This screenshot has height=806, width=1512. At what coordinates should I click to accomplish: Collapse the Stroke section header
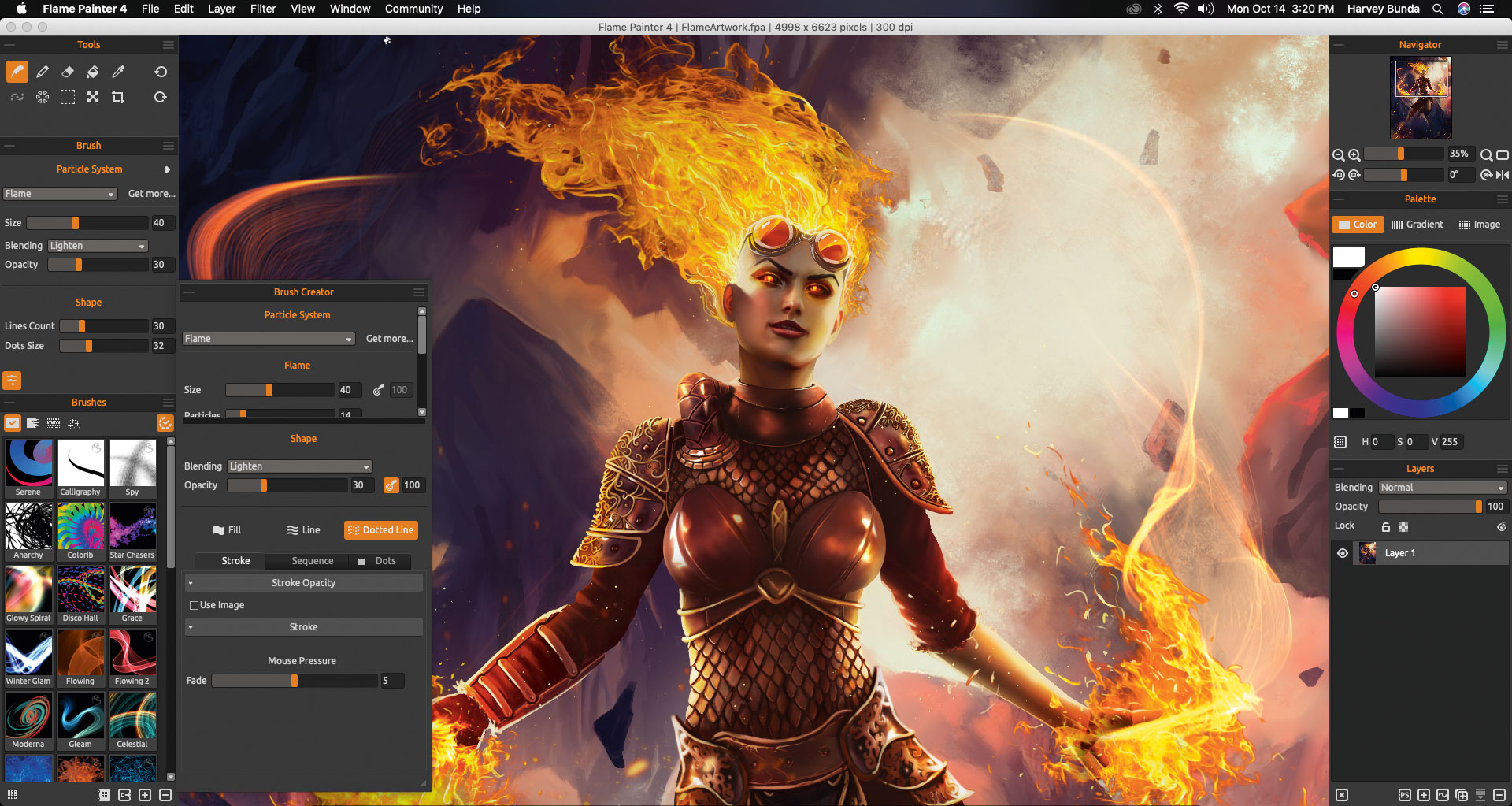coord(303,627)
